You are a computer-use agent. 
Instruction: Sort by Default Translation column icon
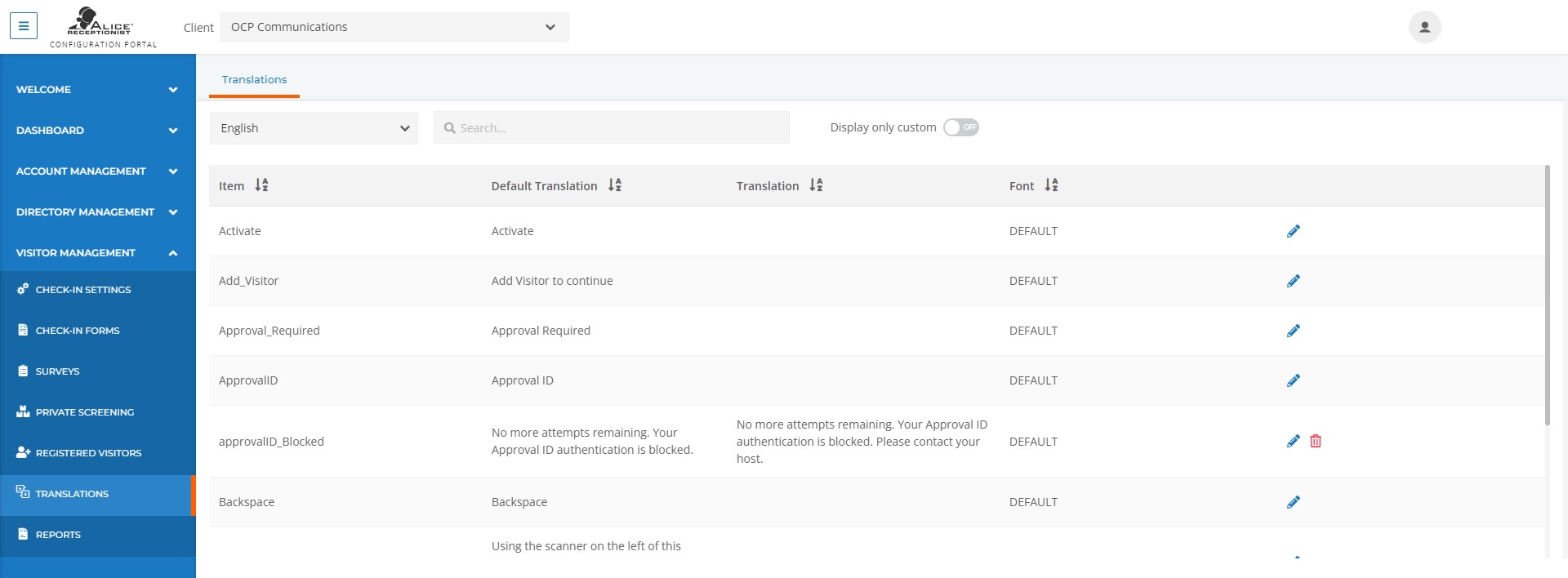click(x=615, y=185)
